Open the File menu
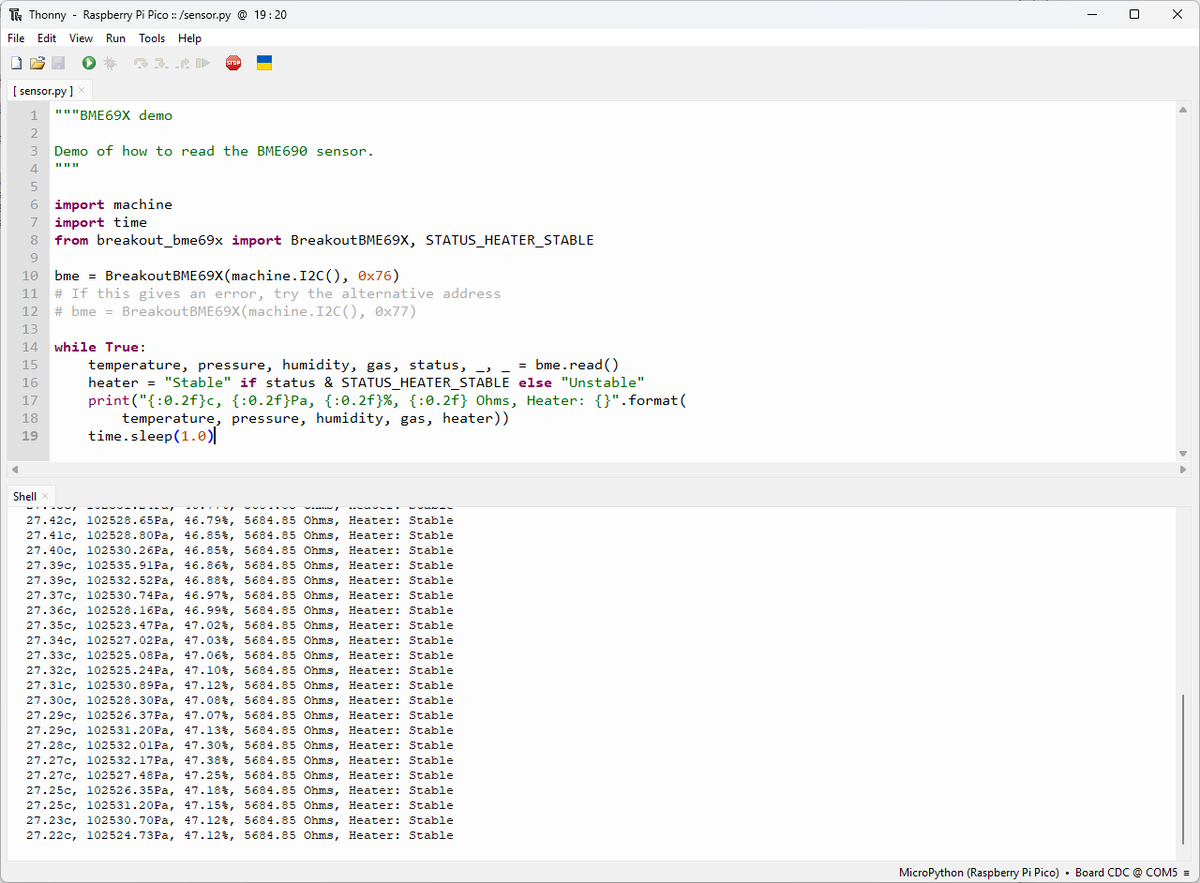The height and width of the screenshot is (883, 1200). 16,38
